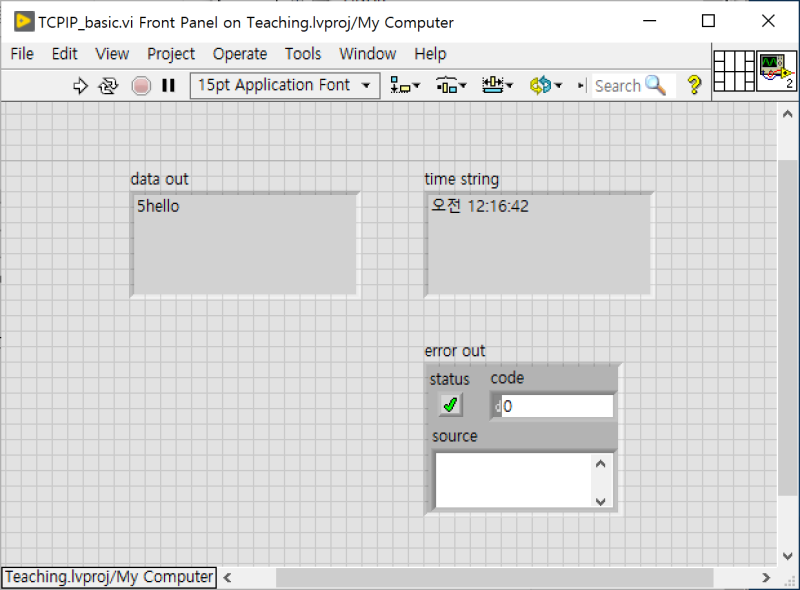Click inside the error code field showing 0
The width and height of the screenshot is (800, 590).
552,405
